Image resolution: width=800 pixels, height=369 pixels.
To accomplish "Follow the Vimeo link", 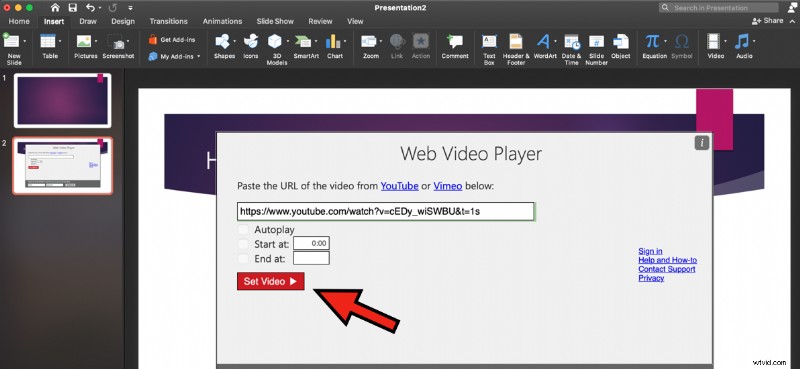I will click(x=447, y=186).
